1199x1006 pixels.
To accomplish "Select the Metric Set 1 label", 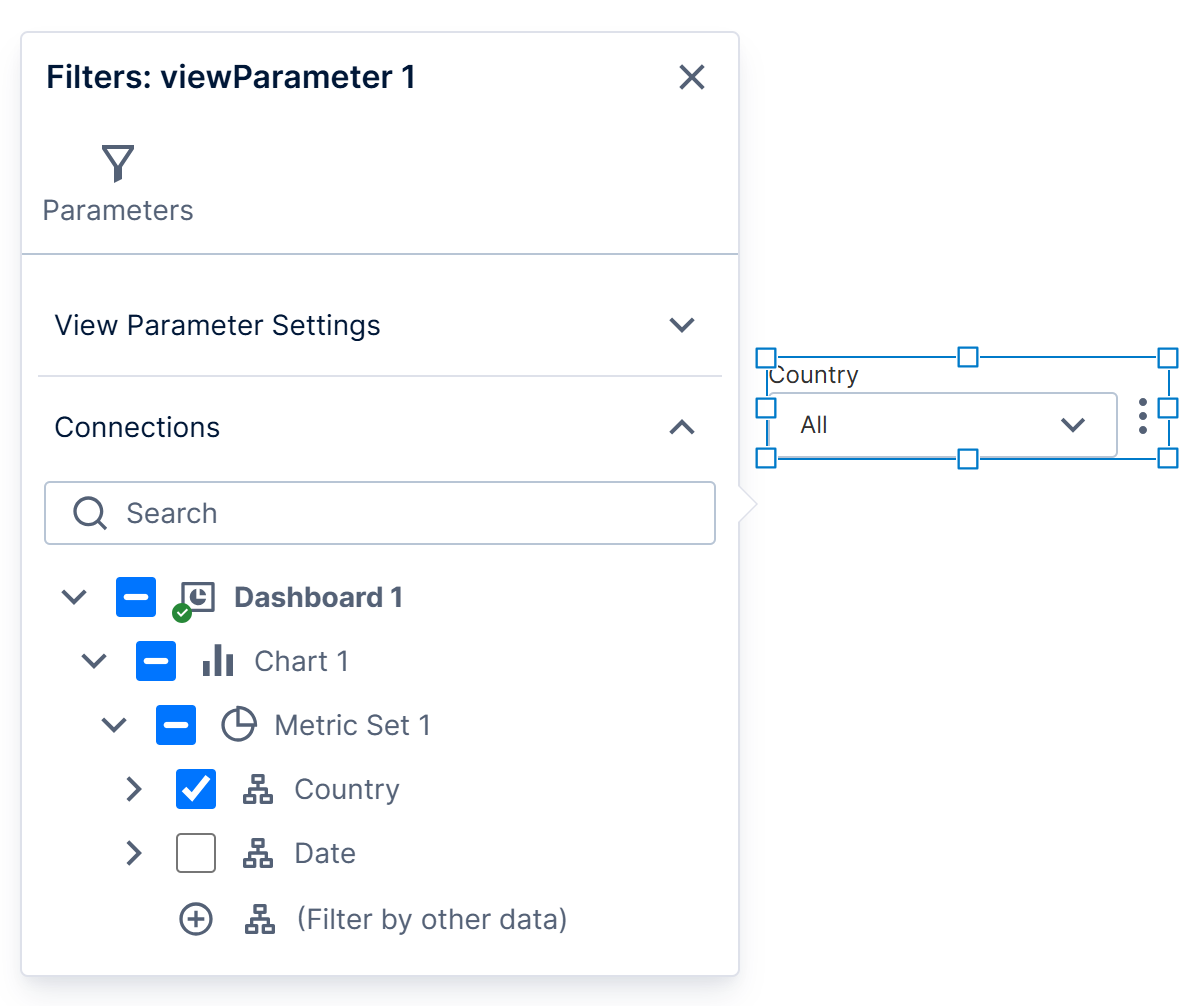I will (353, 725).
